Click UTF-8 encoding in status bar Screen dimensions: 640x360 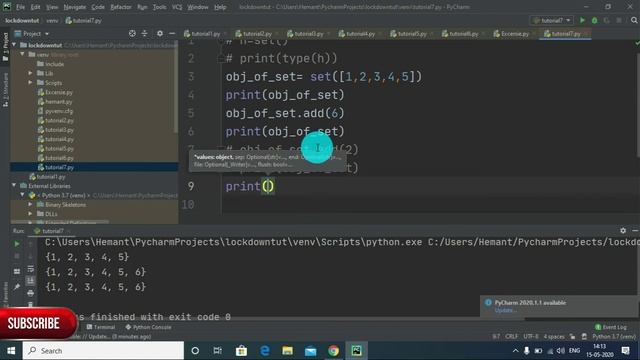pos(531,336)
